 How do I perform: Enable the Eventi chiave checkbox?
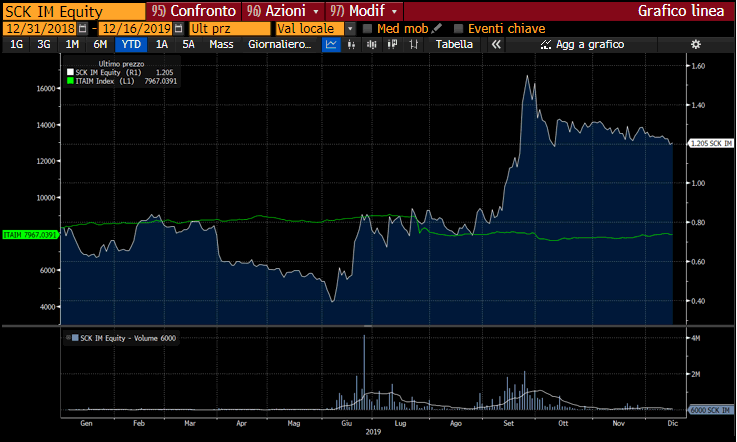click(459, 29)
